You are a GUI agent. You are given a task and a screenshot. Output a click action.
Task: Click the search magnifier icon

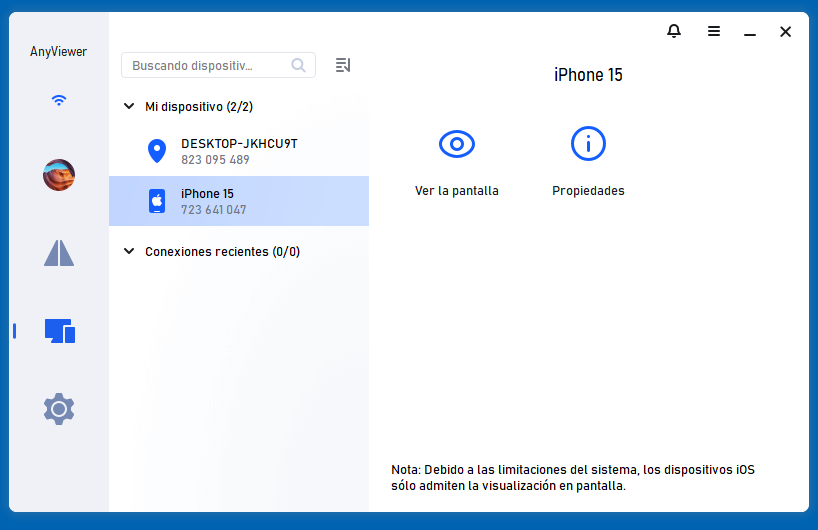point(298,65)
